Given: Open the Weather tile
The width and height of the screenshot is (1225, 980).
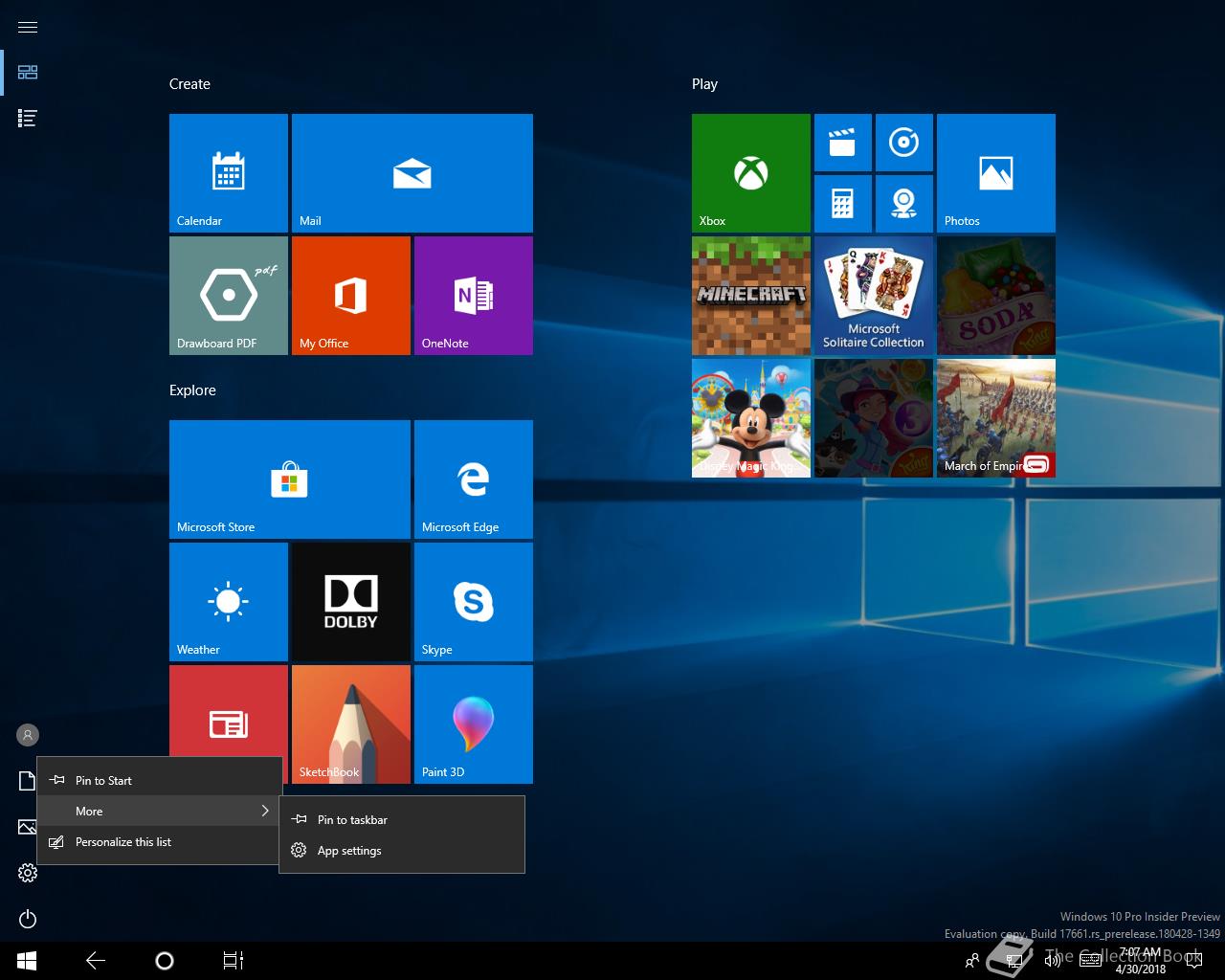Looking at the screenshot, I should [x=229, y=602].
